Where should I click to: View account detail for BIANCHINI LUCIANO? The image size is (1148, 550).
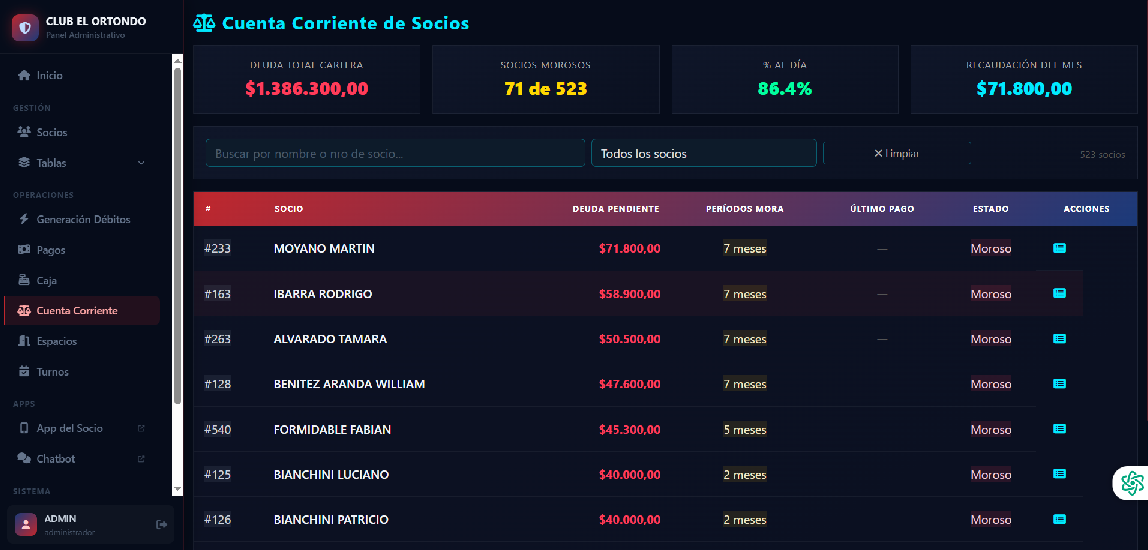pyautogui.click(x=1059, y=474)
